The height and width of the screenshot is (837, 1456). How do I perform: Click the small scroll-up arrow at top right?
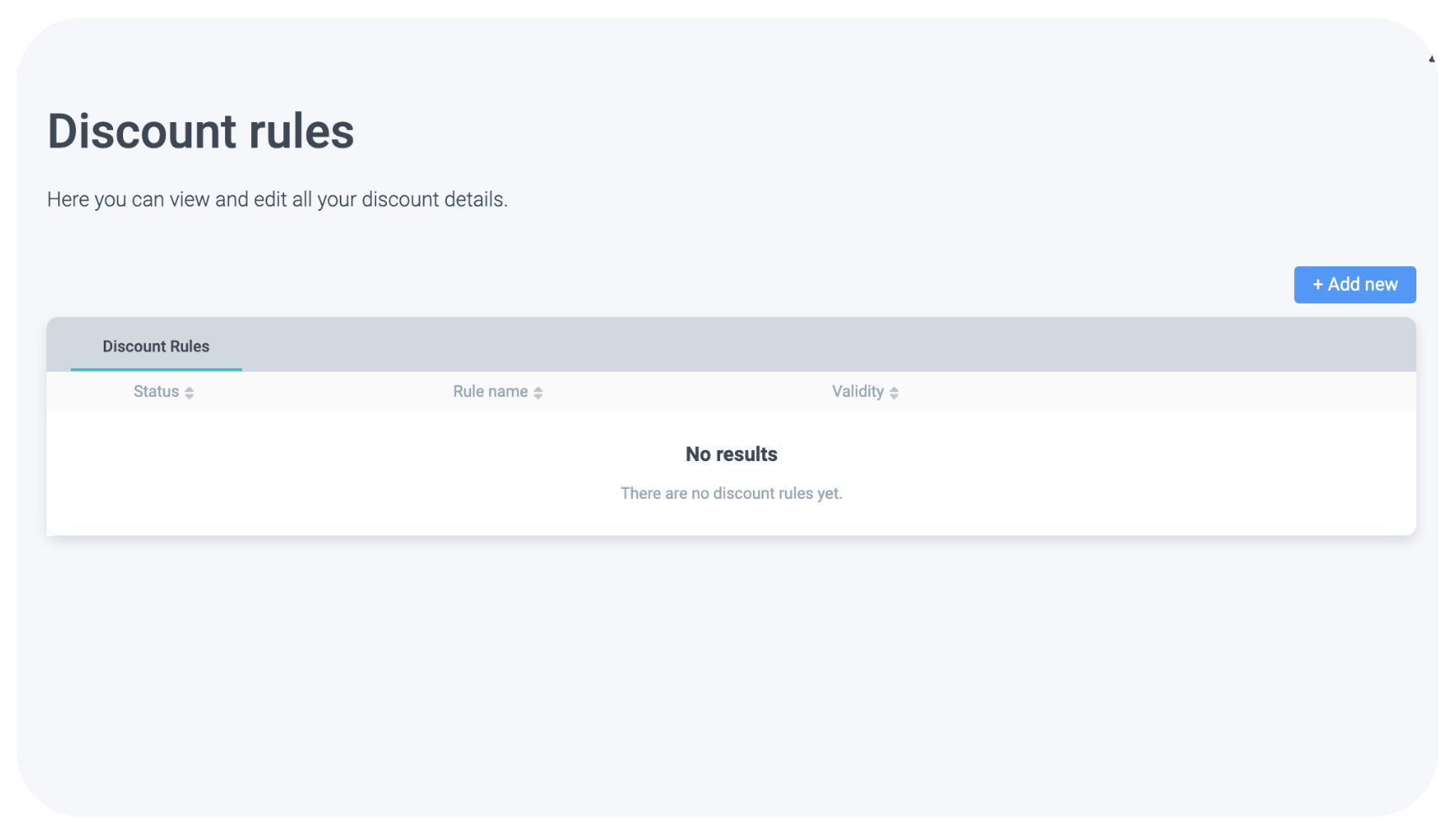[1432, 59]
